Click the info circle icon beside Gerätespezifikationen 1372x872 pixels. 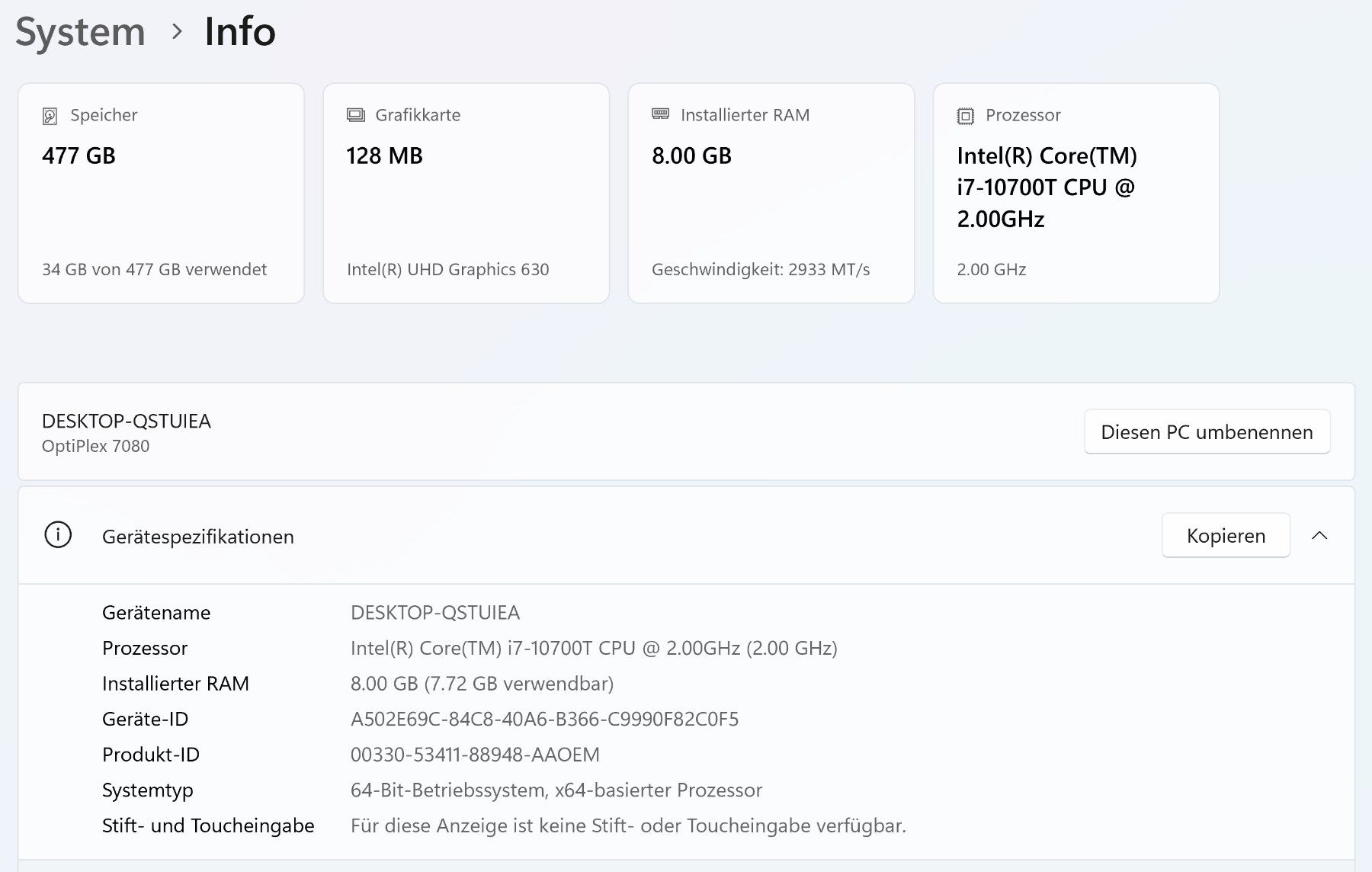click(58, 535)
